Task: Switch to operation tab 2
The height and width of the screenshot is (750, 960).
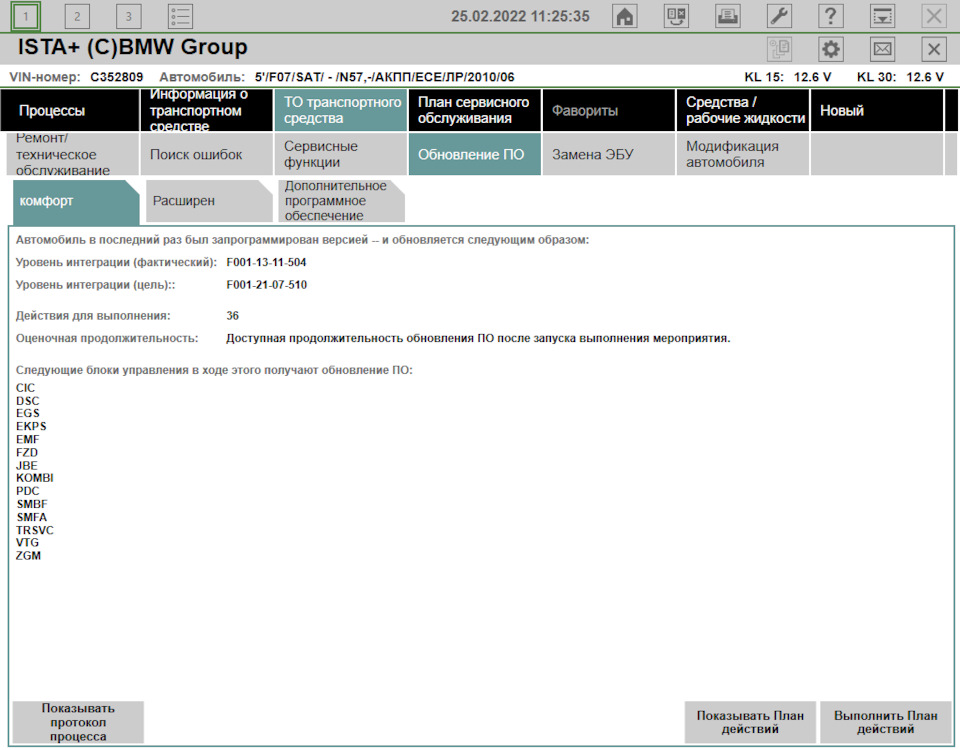Action: (77, 16)
